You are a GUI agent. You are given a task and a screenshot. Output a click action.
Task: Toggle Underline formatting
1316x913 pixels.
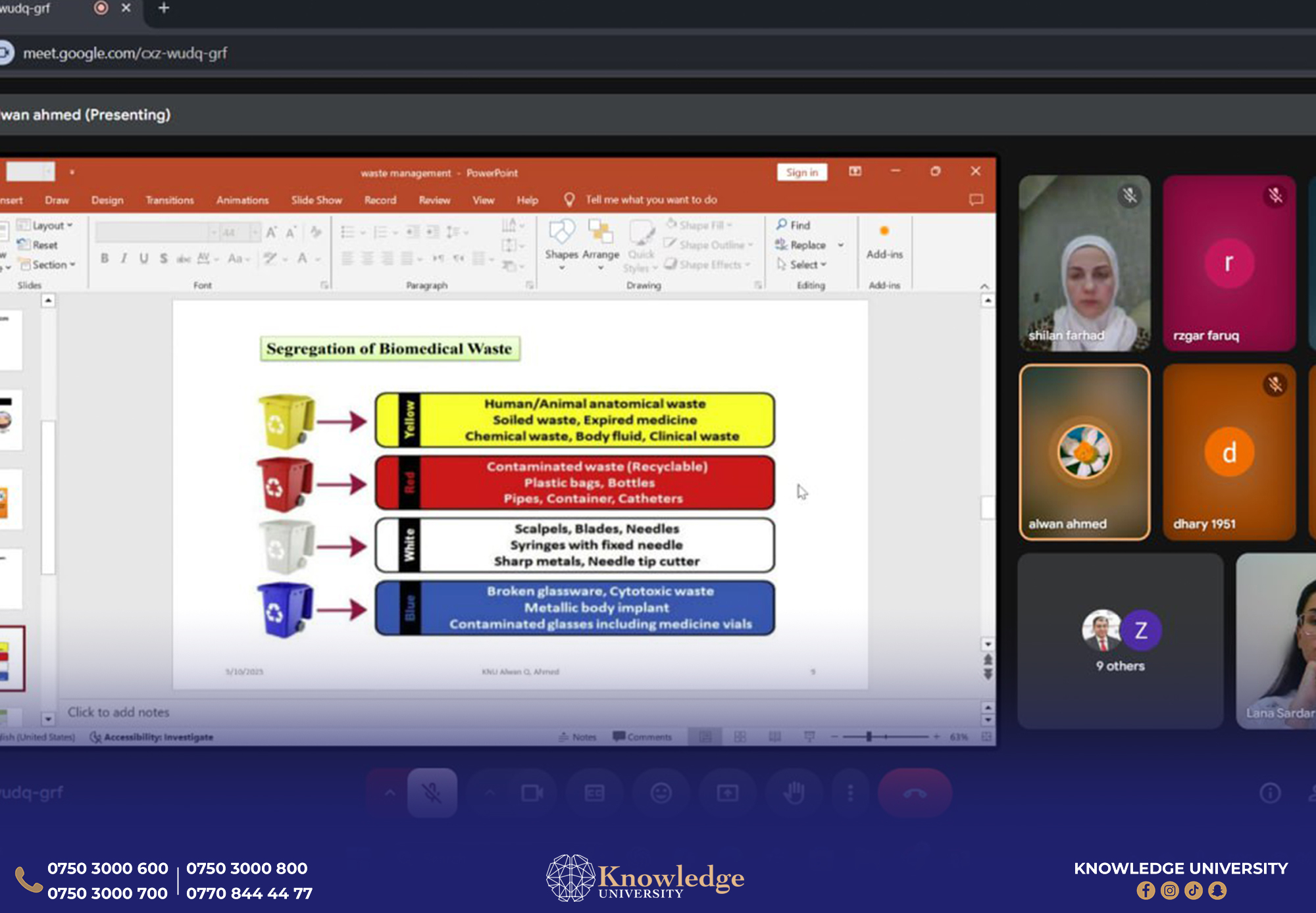tap(143, 259)
